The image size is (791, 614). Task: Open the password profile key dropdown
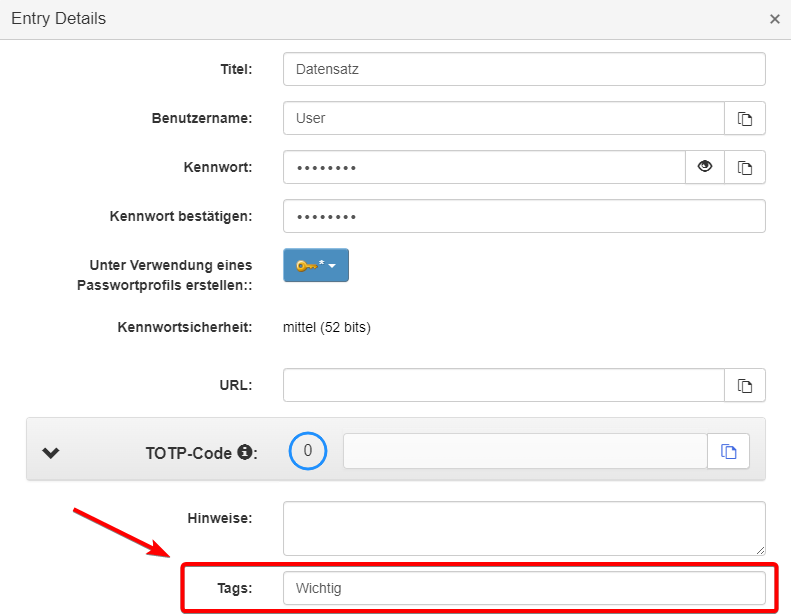316,265
